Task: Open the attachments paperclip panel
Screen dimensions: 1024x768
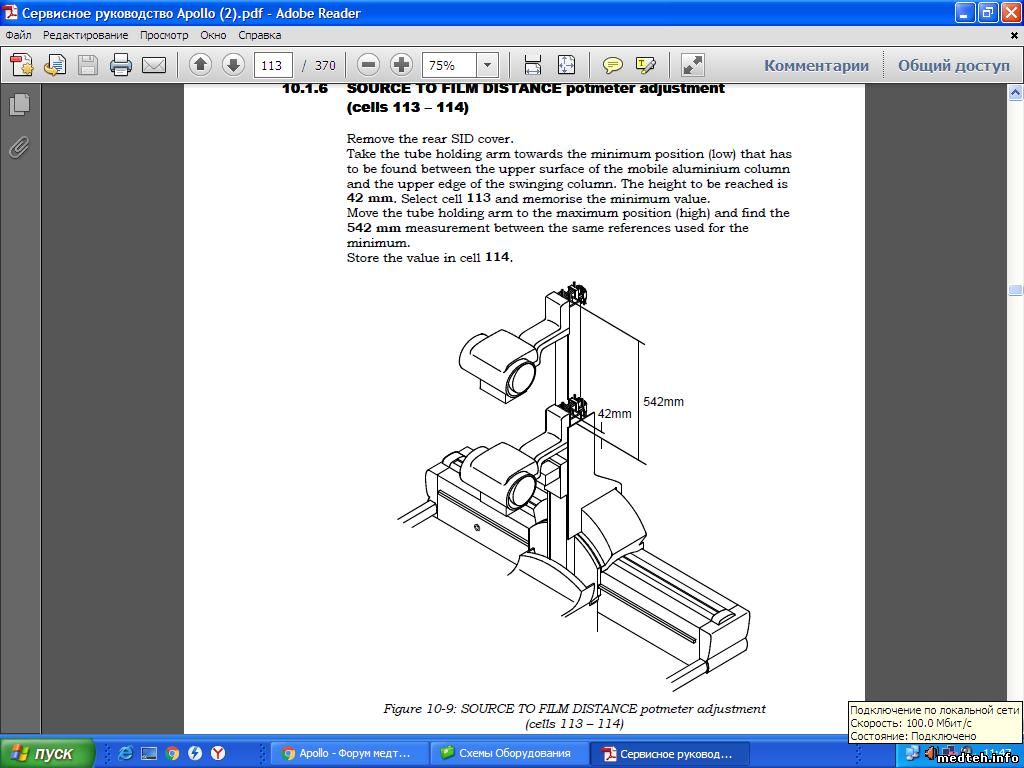Action: [x=19, y=148]
